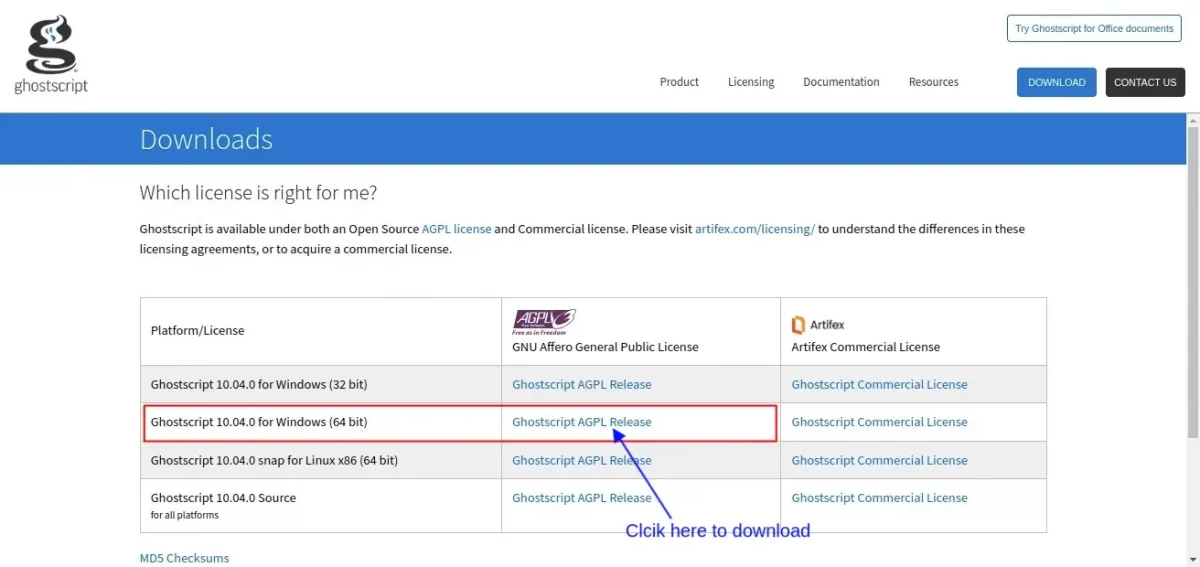This screenshot has width=1200, height=567.
Task: Open the Product menu
Action: 679,82
